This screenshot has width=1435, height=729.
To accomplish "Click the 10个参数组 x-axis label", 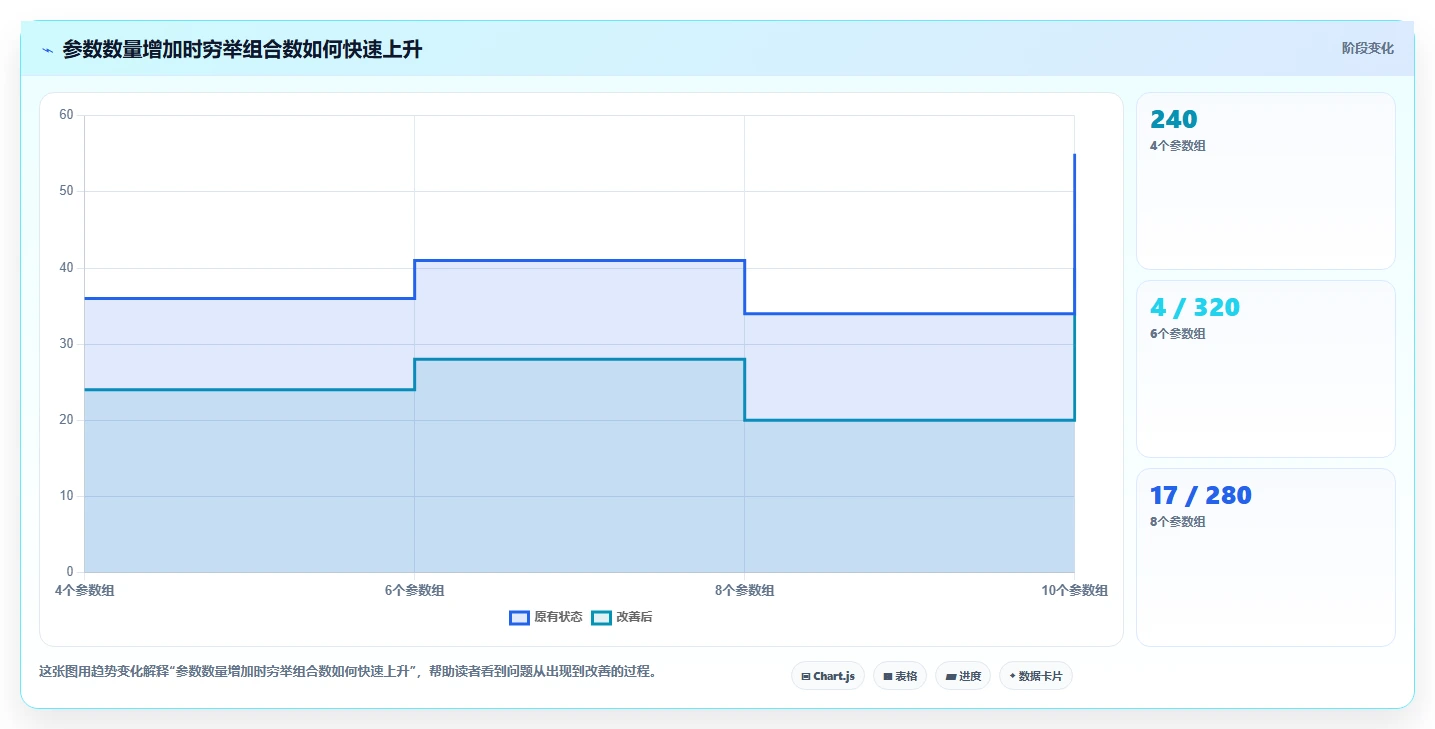I will coord(1074,591).
